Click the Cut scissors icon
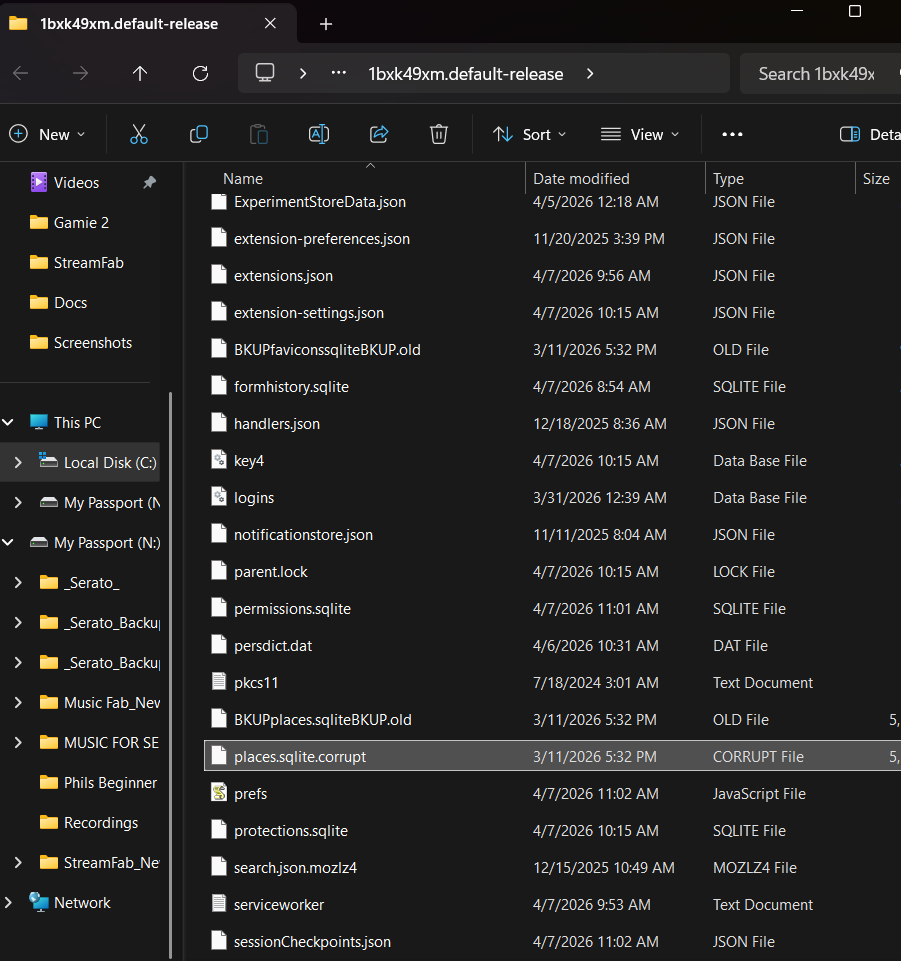 (139, 134)
